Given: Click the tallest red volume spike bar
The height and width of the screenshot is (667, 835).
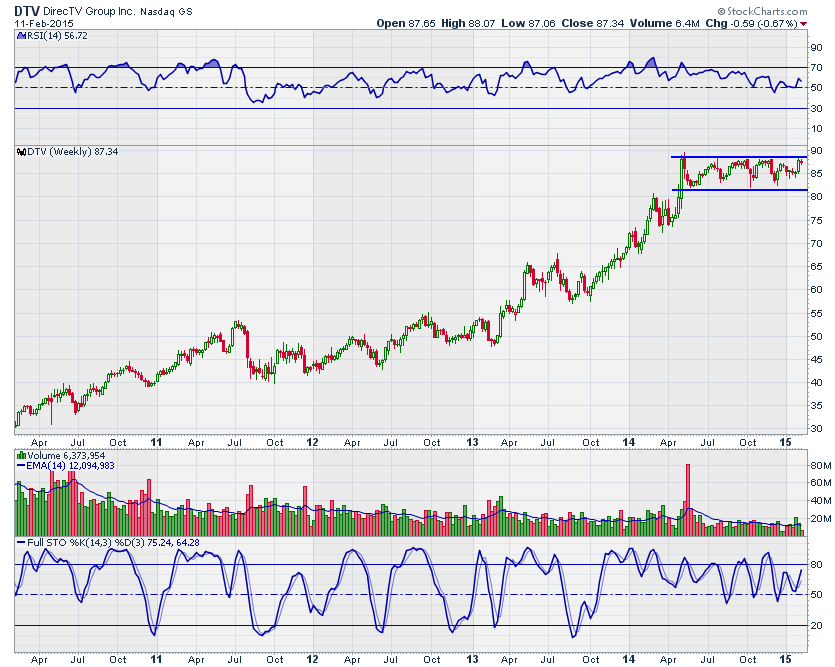Looking at the screenshot, I should (x=687, y=500).
